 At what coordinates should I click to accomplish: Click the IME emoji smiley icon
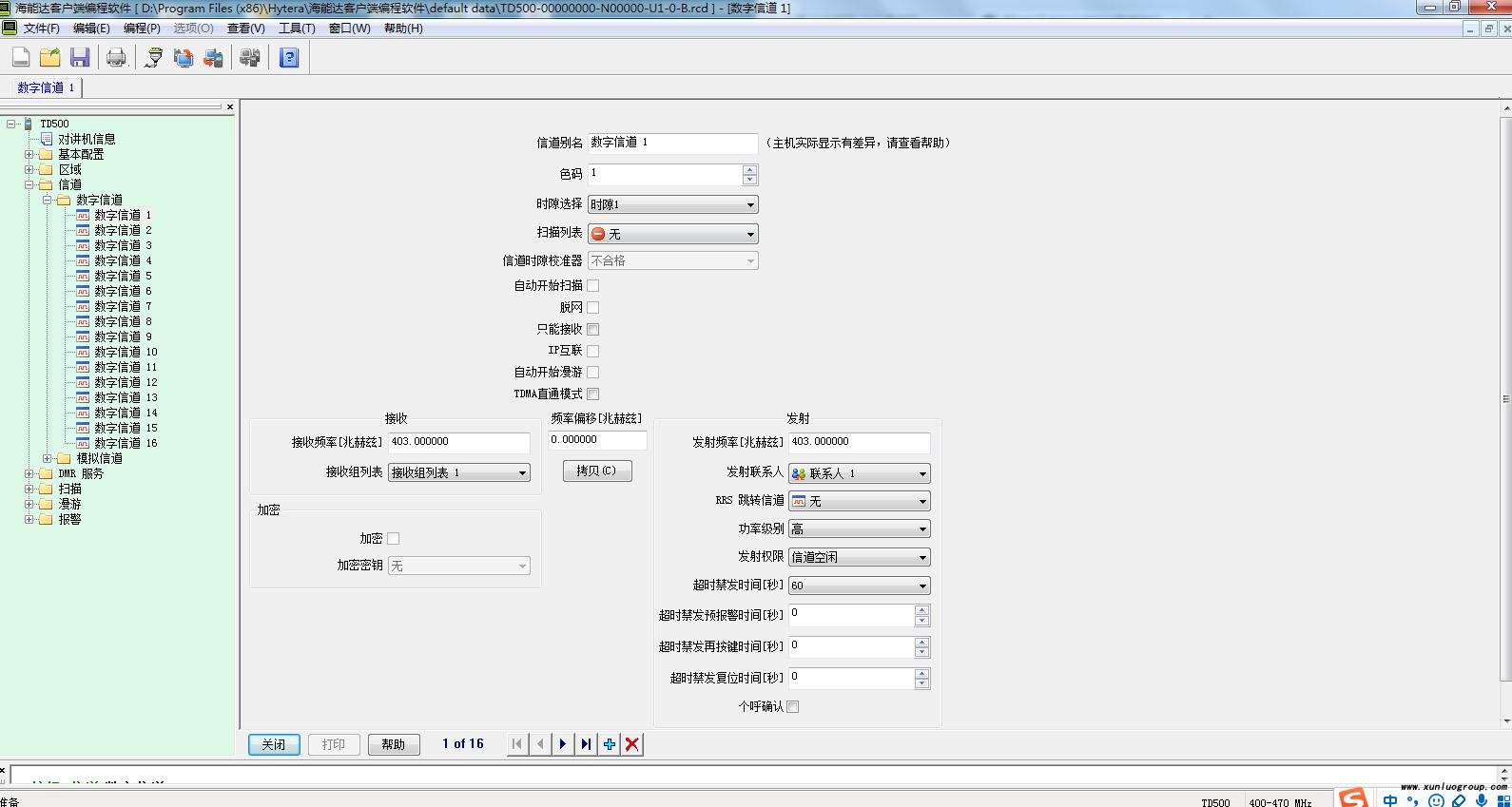click(1437, 800)
